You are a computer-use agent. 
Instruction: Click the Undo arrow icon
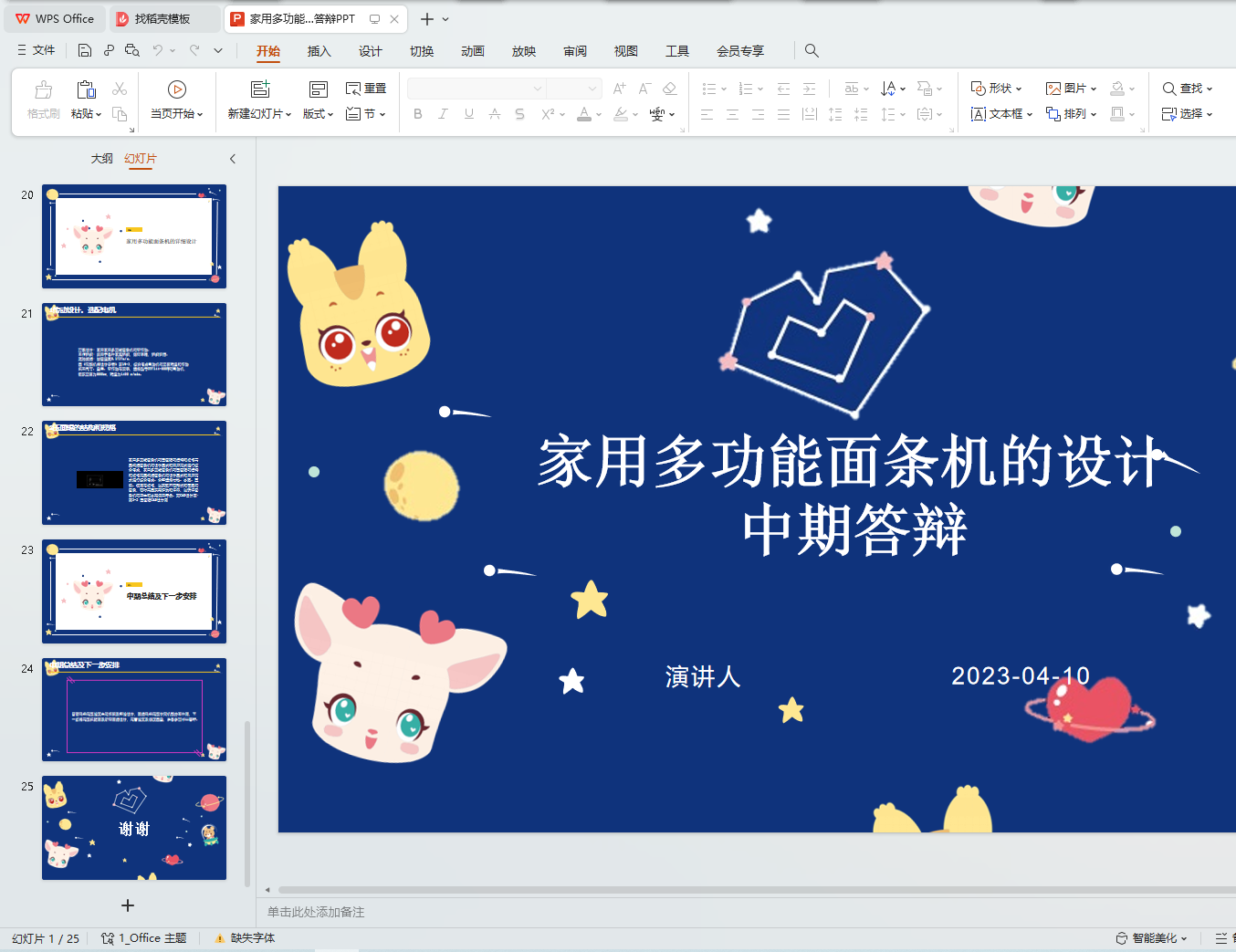coord(158,50)
